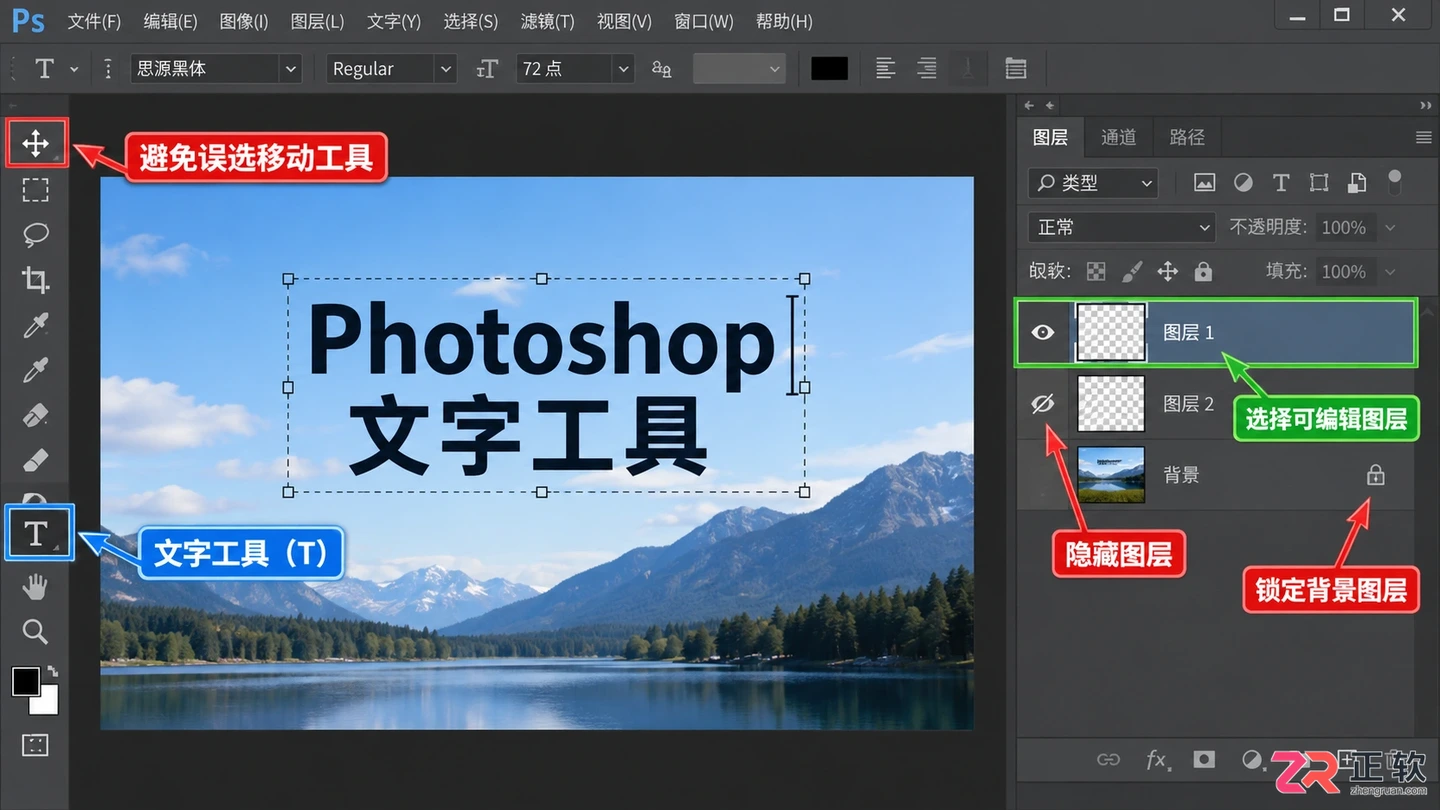1440x810 pixels.
Task: Open the 文件(F) menu
Action: (x=94, y=21)
